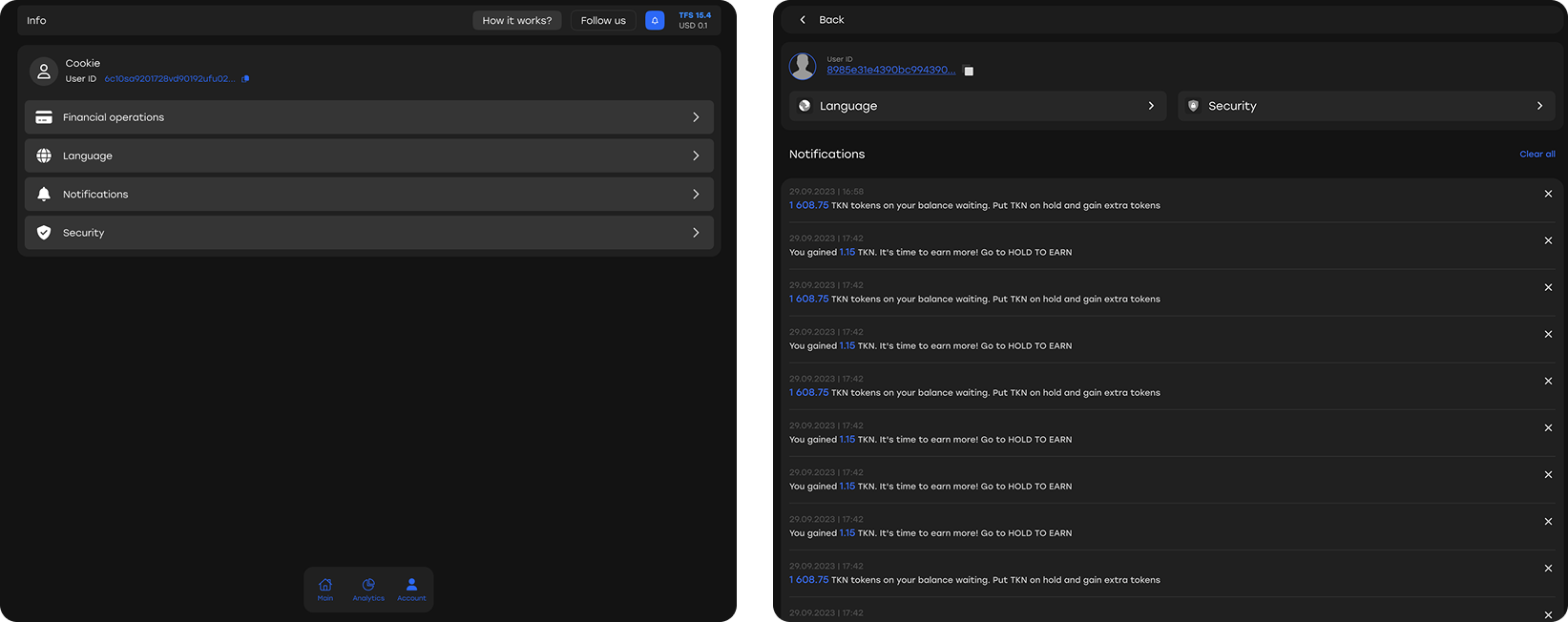Go back using the Back arrow
The width and height of the screenshot is (1568, 622).
(804, 20)
